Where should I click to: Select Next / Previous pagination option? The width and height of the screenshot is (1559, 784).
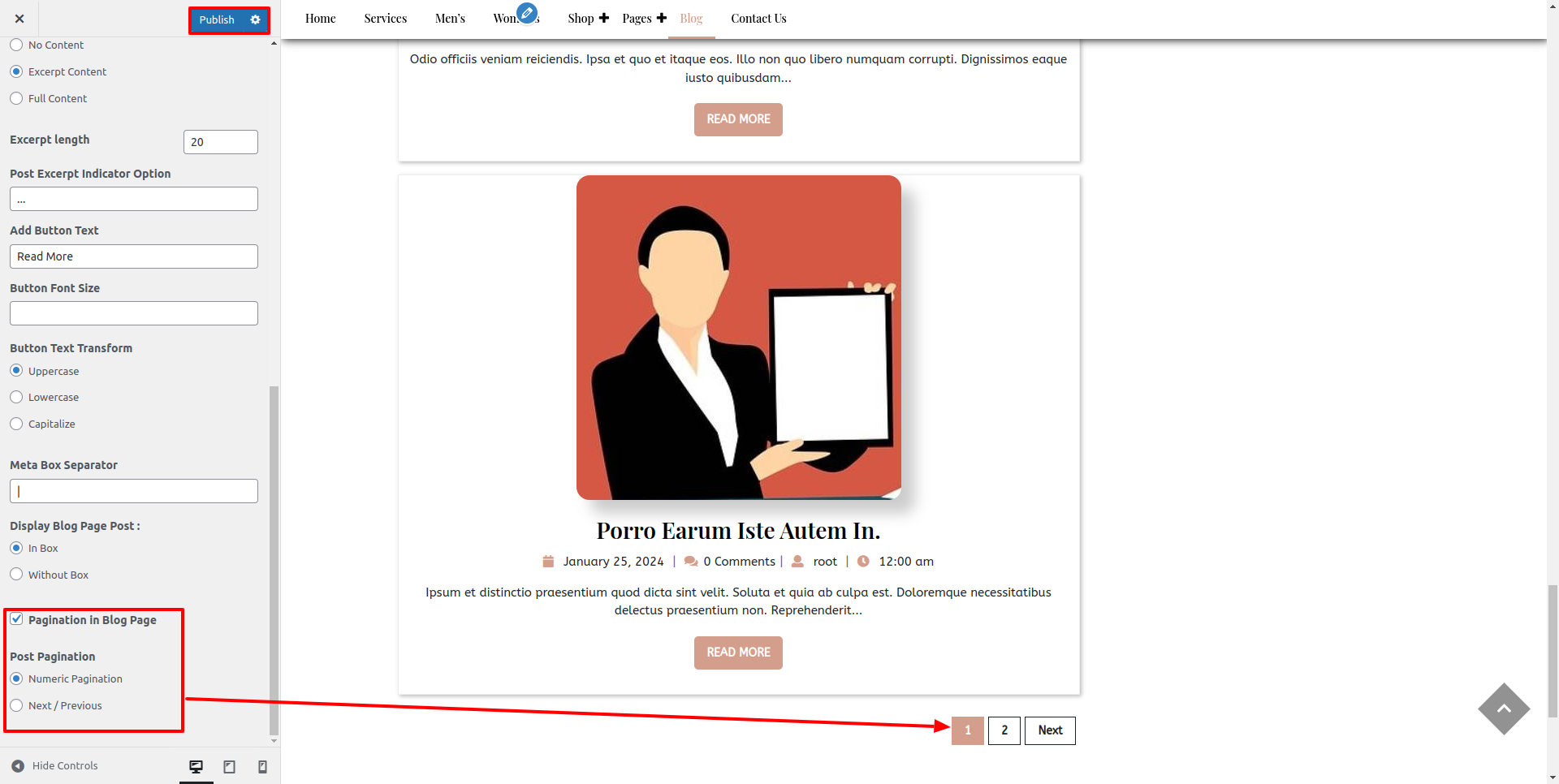tap(16, 705)
